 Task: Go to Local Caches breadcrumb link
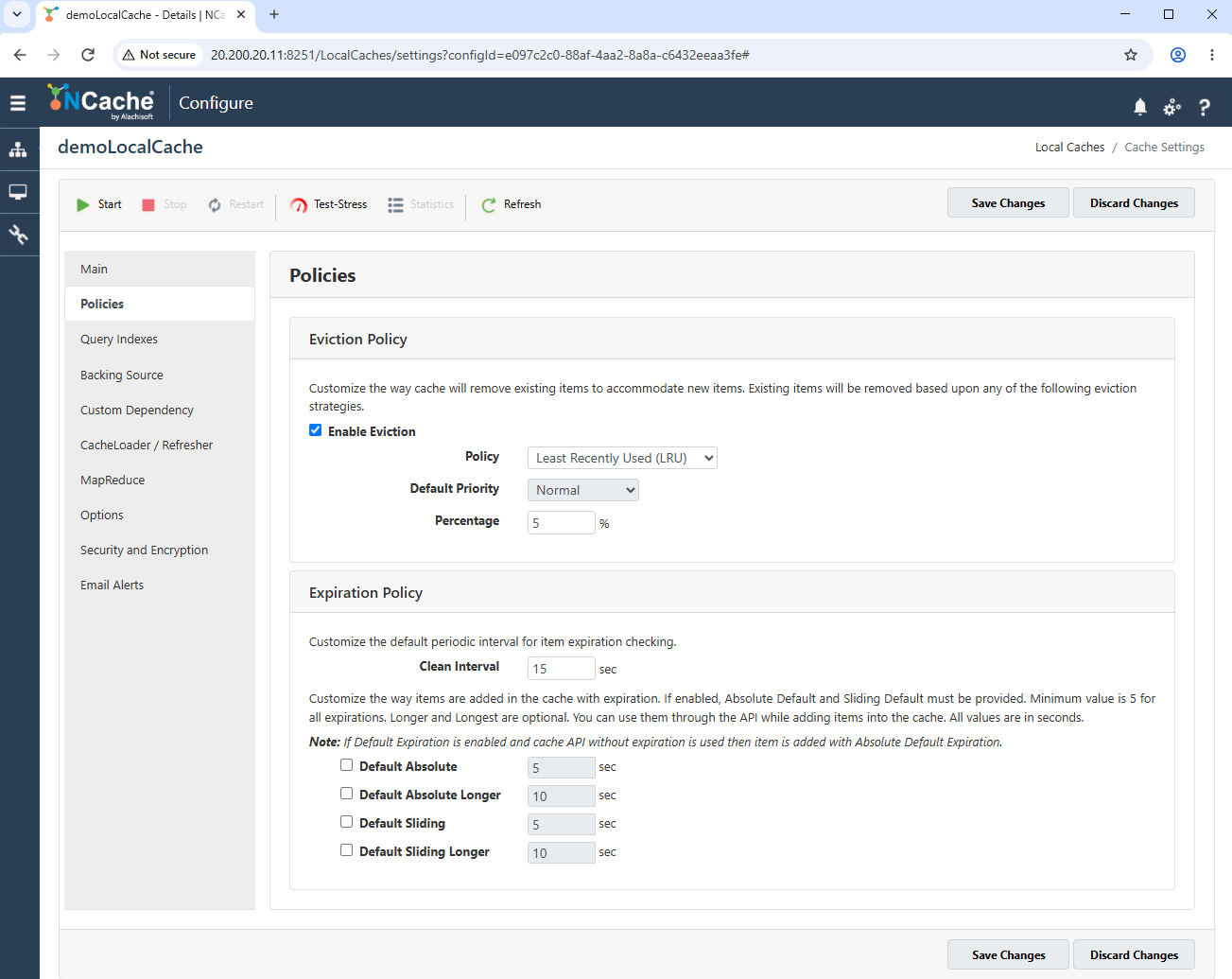[x=1069, y=148]
